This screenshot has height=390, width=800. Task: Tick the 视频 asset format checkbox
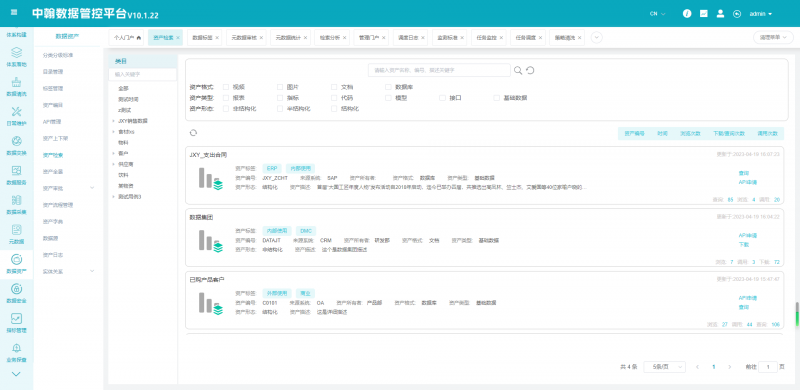[226, 87]
